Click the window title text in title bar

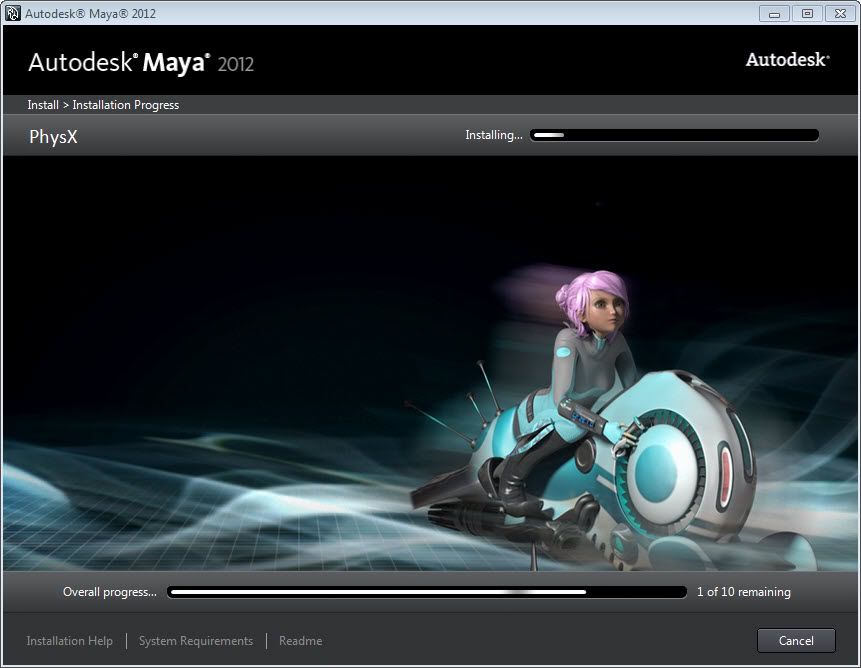coord(90,13)
